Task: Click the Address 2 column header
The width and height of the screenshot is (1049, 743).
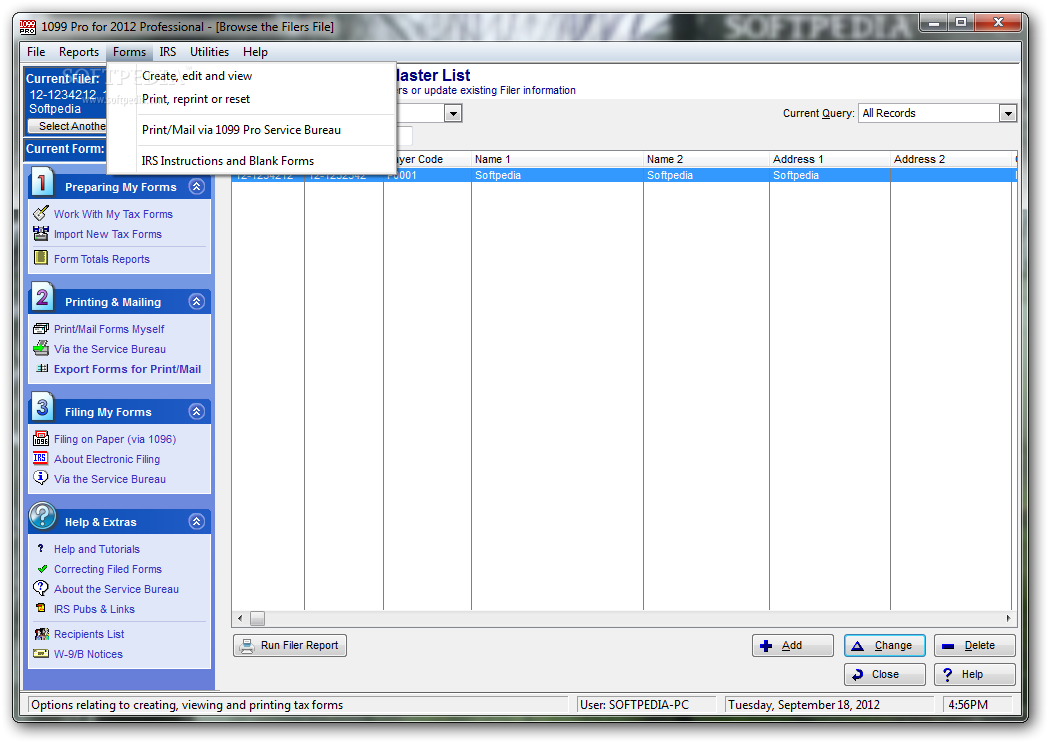Action: 951,159
